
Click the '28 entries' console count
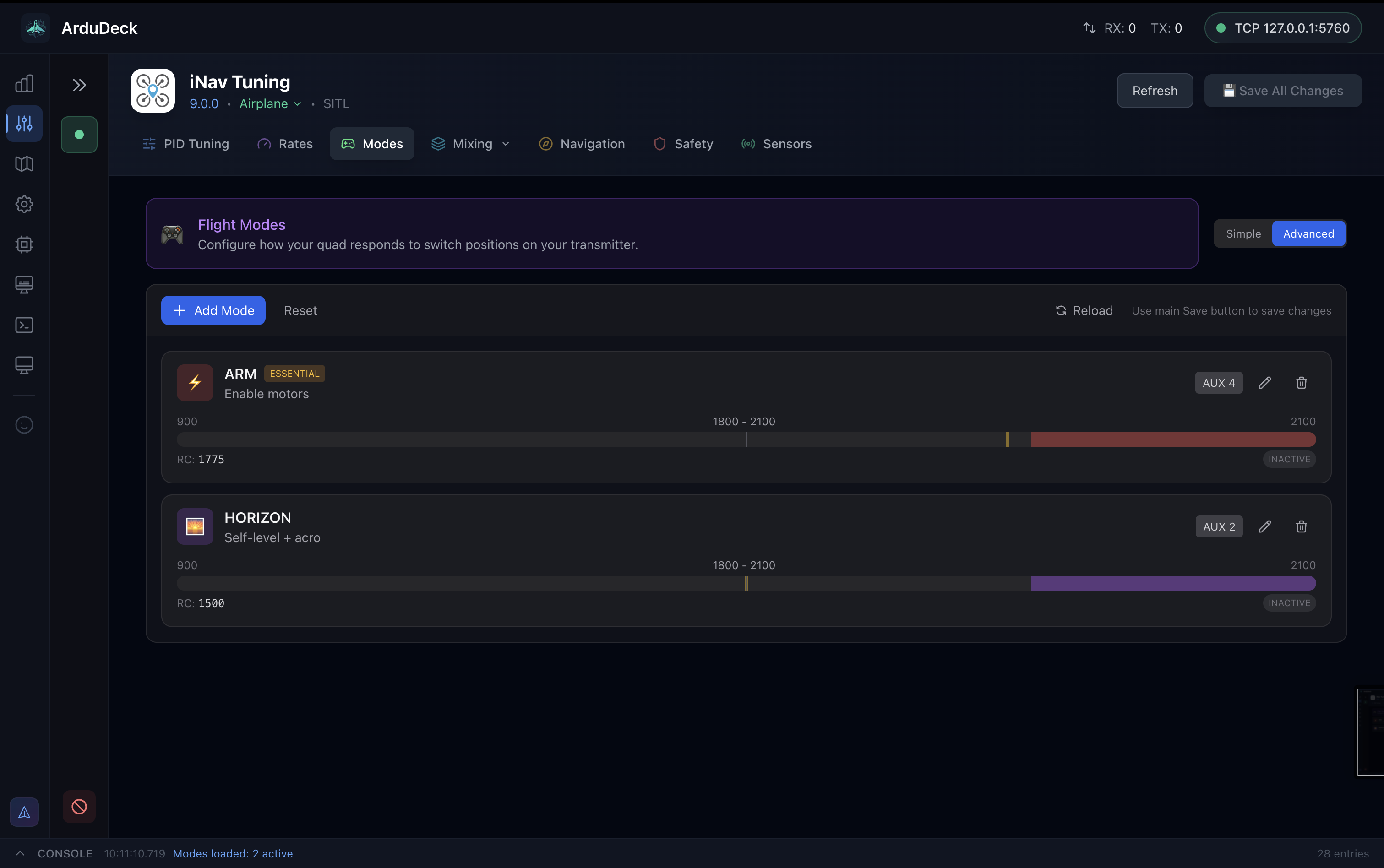coord(1343,854)
